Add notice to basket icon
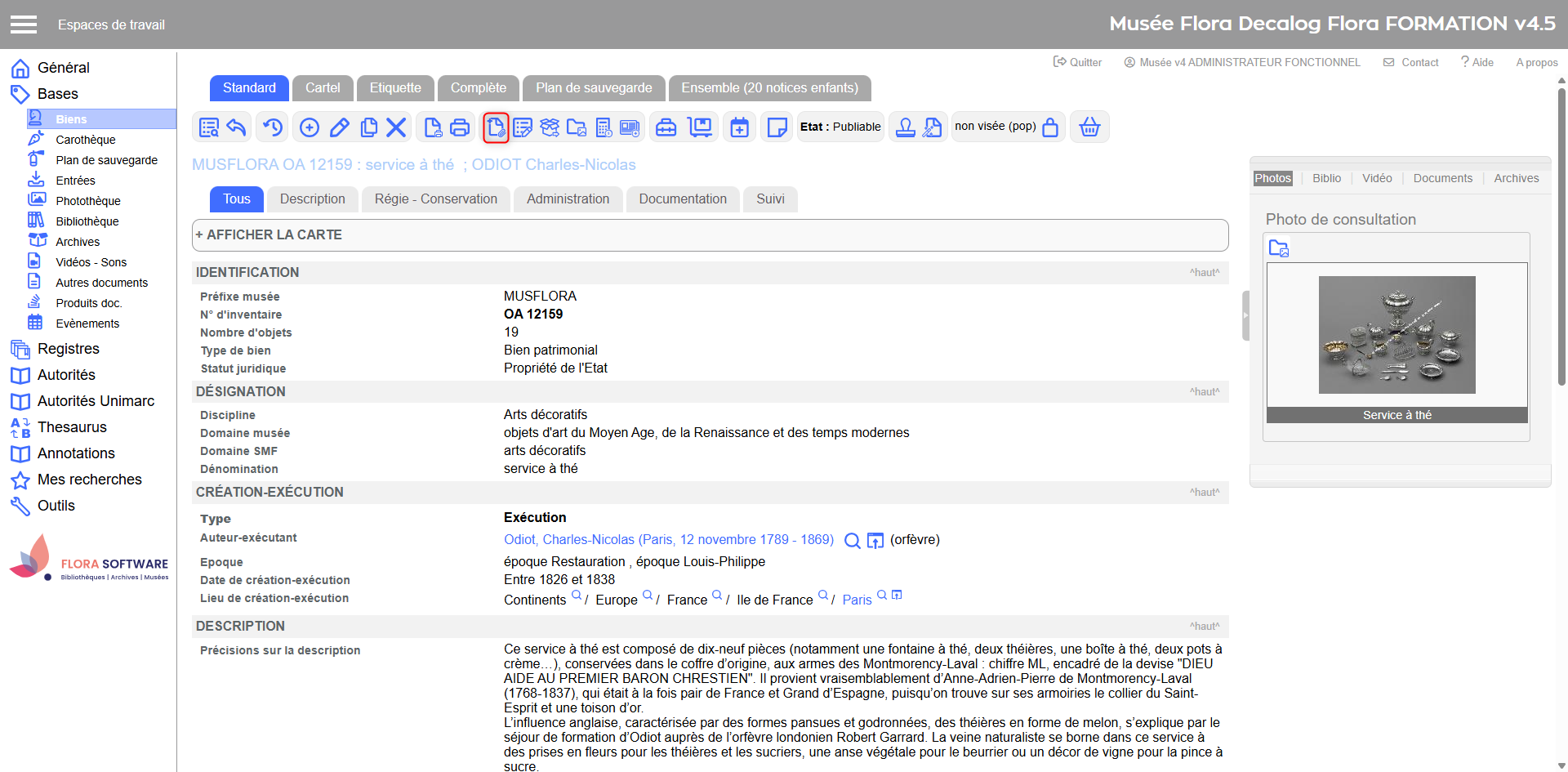1568x772 pixels. 1089,127
